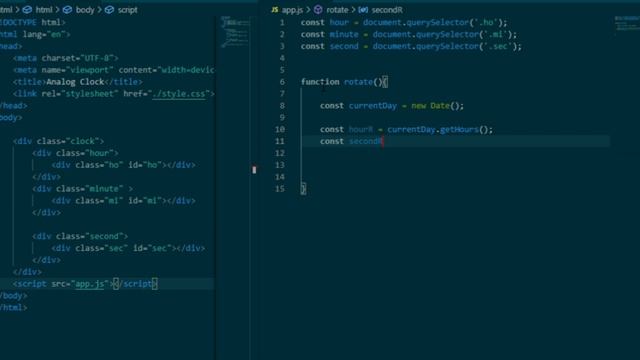The image size is (640, 360).
Task: Click the div class="second" line
Action: point(80,236)
